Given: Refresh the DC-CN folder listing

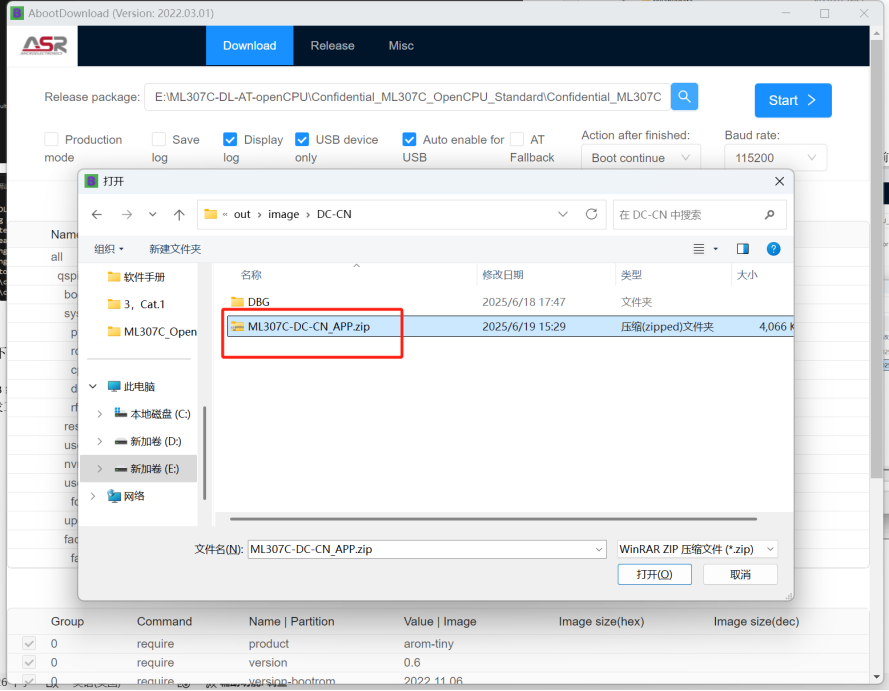Looking at the screenshot, I should [x=591, y=214].
